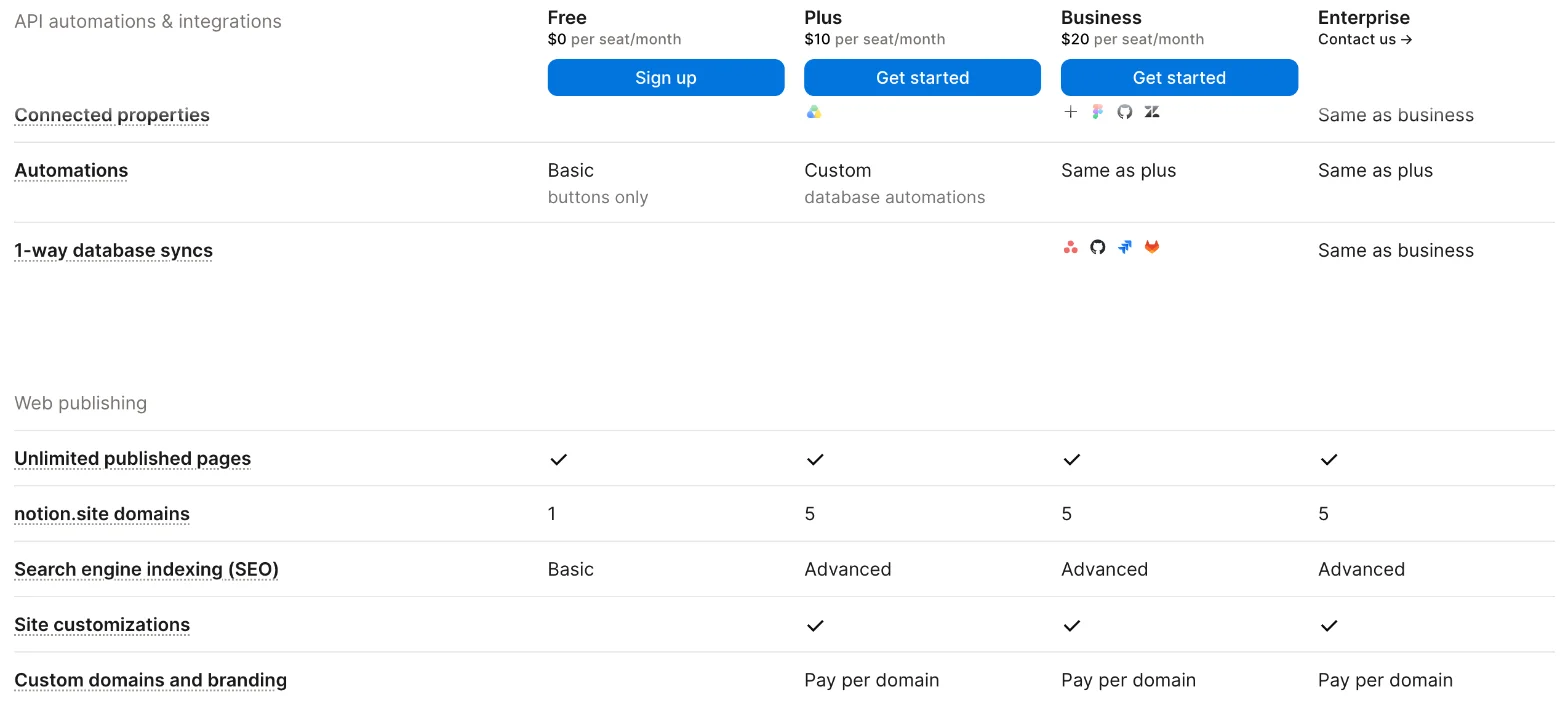Click Same as plus in Business Automations cell
Viewport: 1568px width, 708px height.
pos(1118,171)
